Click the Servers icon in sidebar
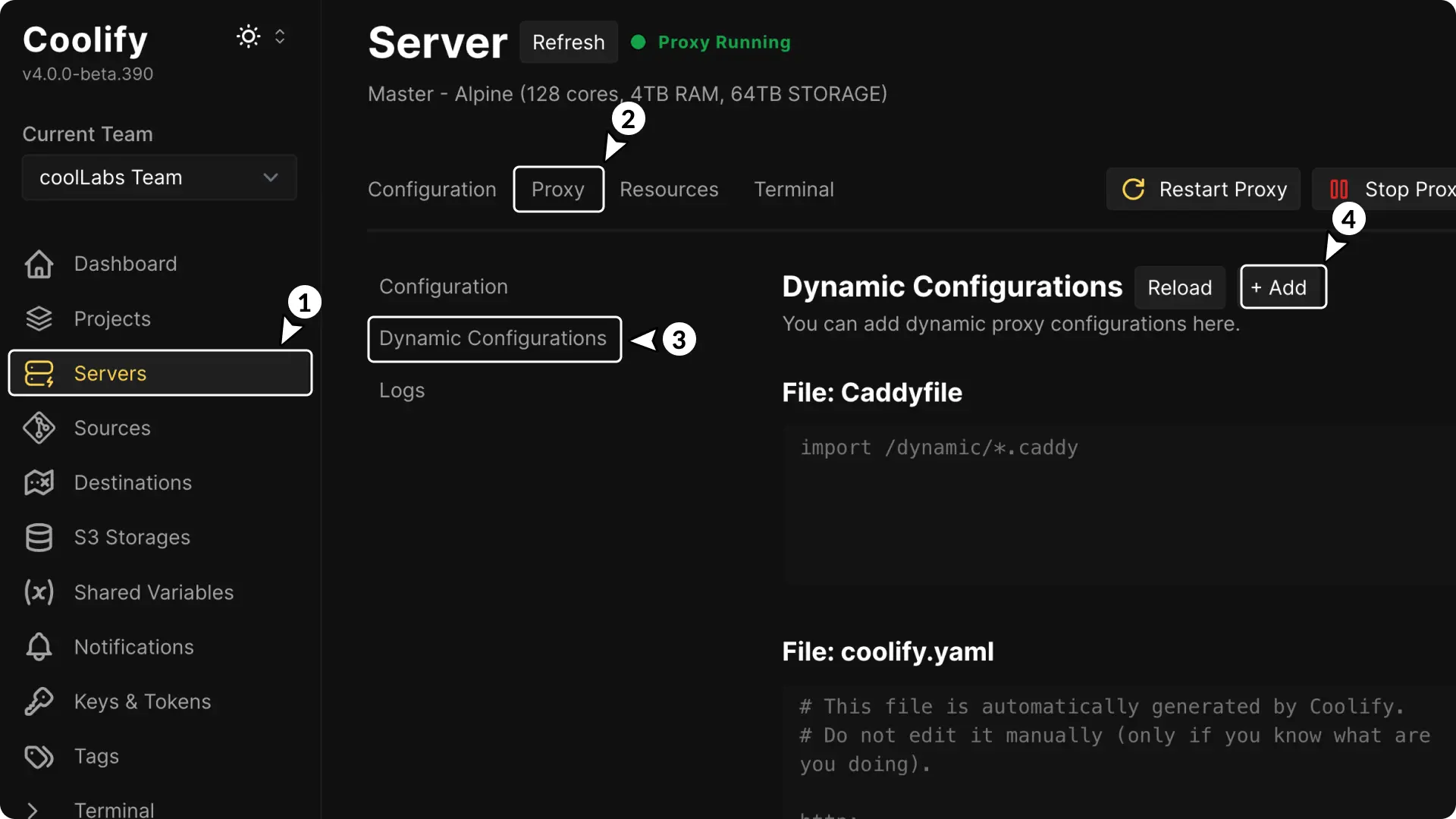Image resolution: width=1456 pixels, height=819 pixels. tap(39, 373)
